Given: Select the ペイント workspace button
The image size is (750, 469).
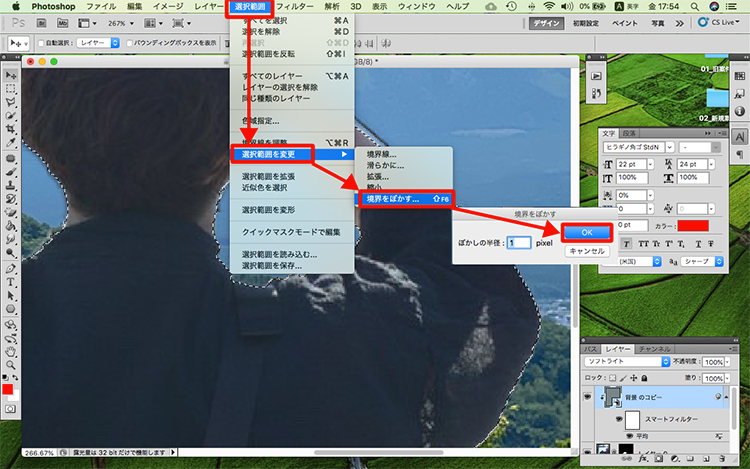Looking at the screenshot, I should coord(624,23).
